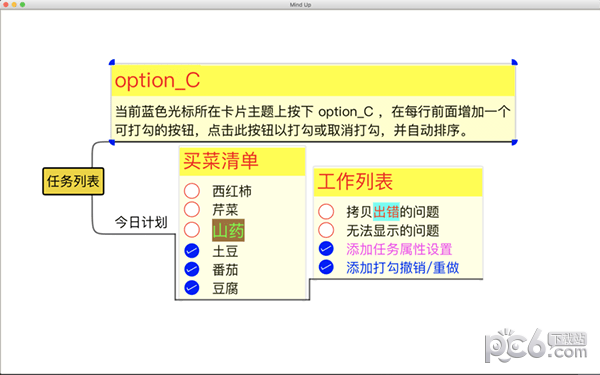Close the Mind Up window

[x=5, y=5]
